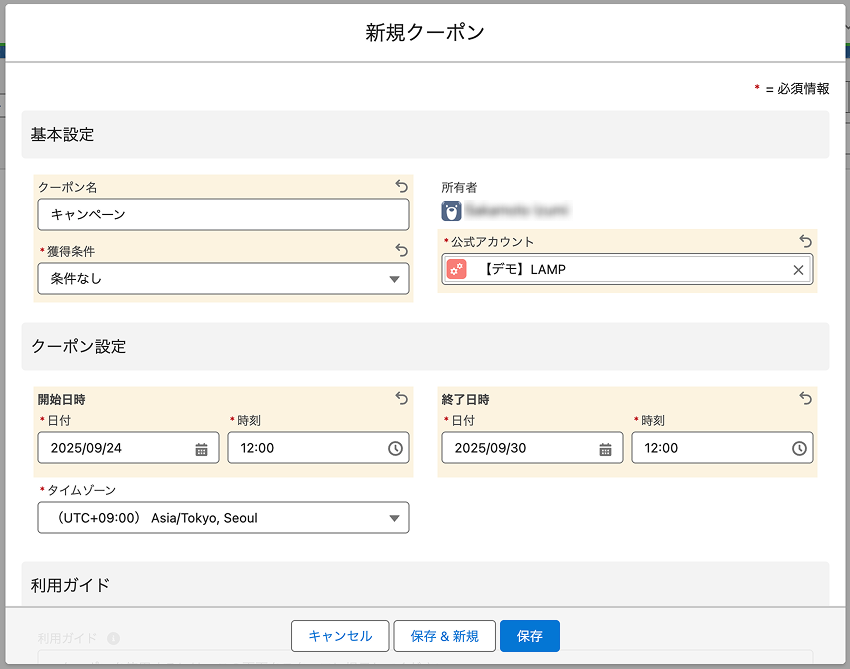Open the start date calendar picker
This screenshot has height=669, width=850.
(x=201, y=449)
